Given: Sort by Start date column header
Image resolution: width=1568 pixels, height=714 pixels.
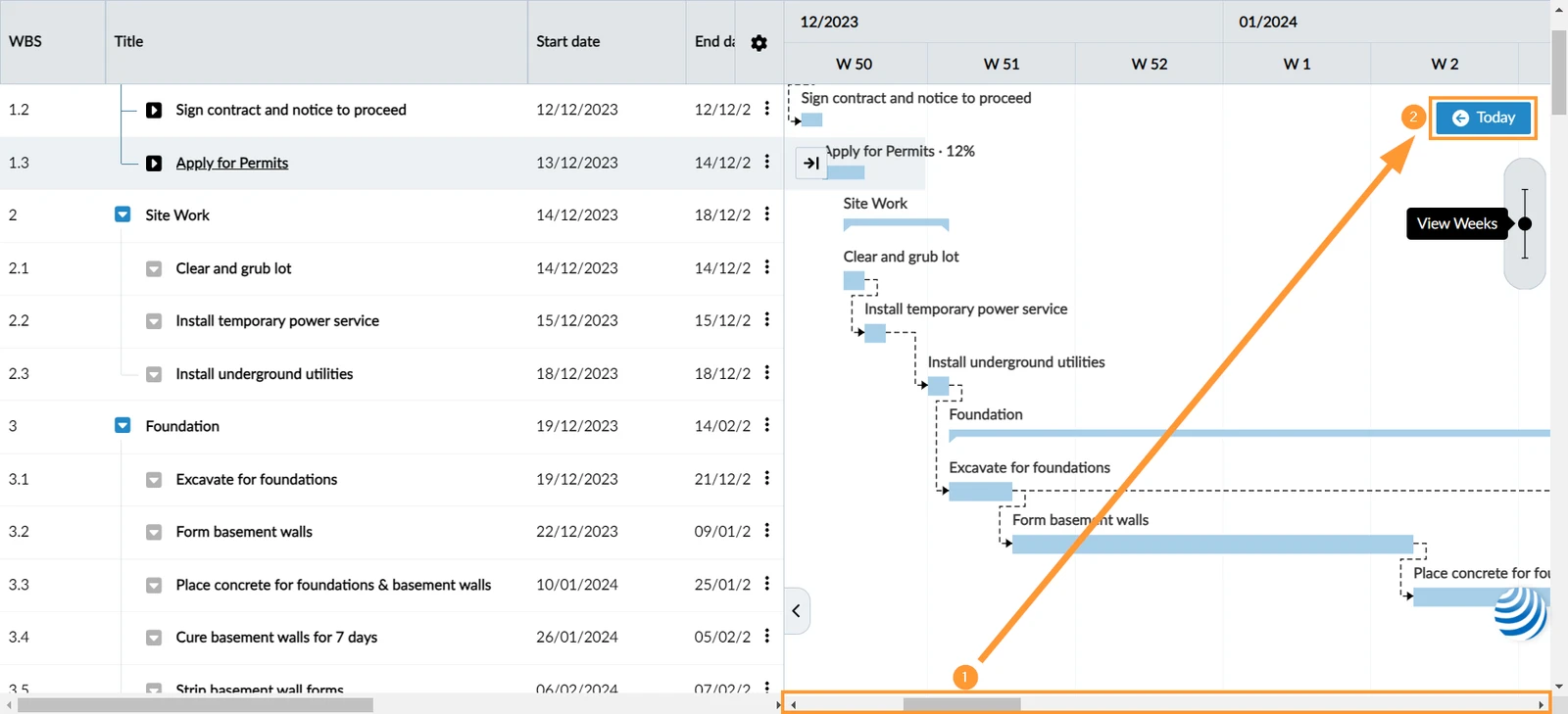Looking at the screenshot, I should pyautogui.click(x=567, y=41).
